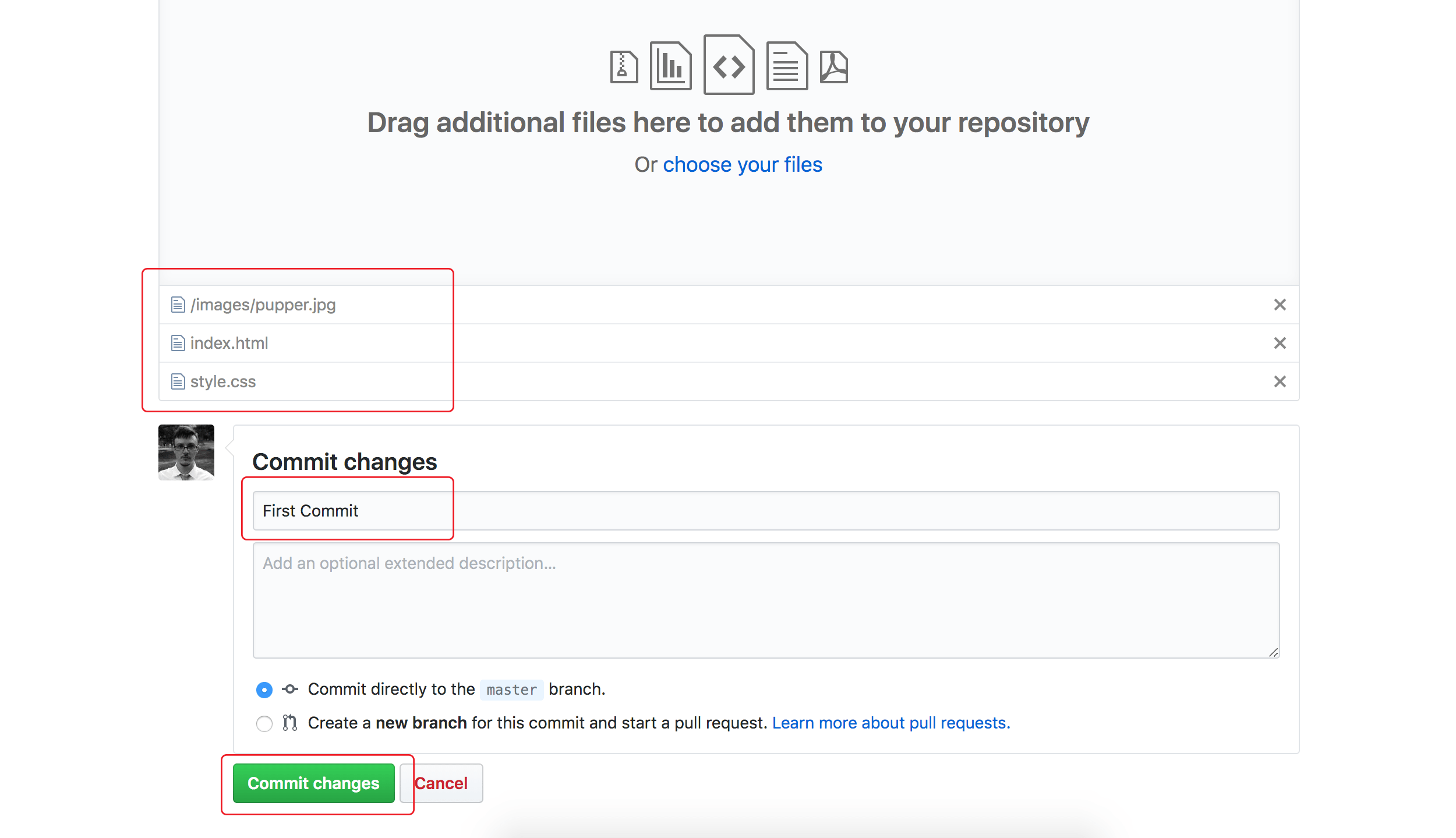The height and width of the screenshot is (838, 1456).
Task: Click the file icon beside index.html
Action: click(178, 343)
